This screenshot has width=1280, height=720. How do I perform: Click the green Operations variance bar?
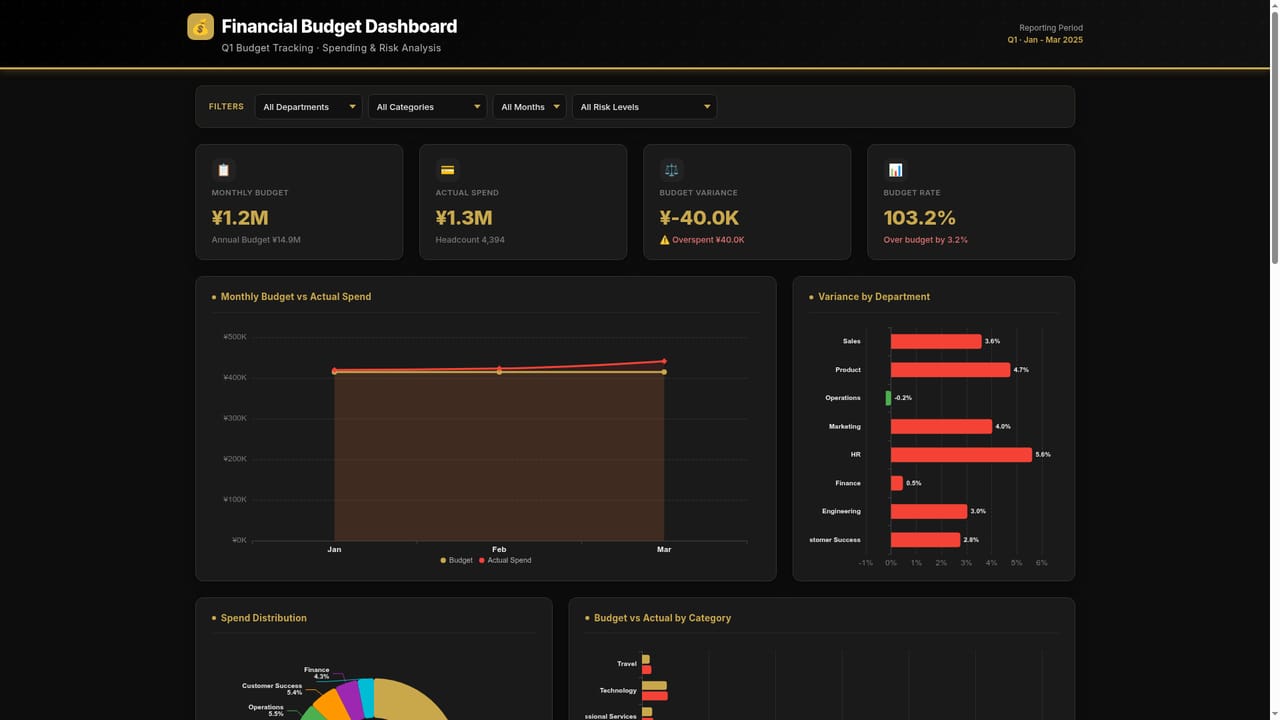888,398
